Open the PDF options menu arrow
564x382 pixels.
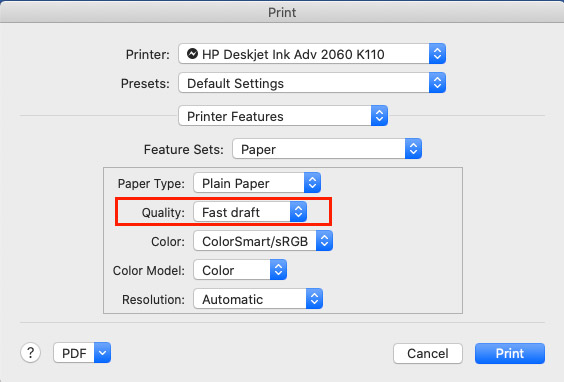103,353
